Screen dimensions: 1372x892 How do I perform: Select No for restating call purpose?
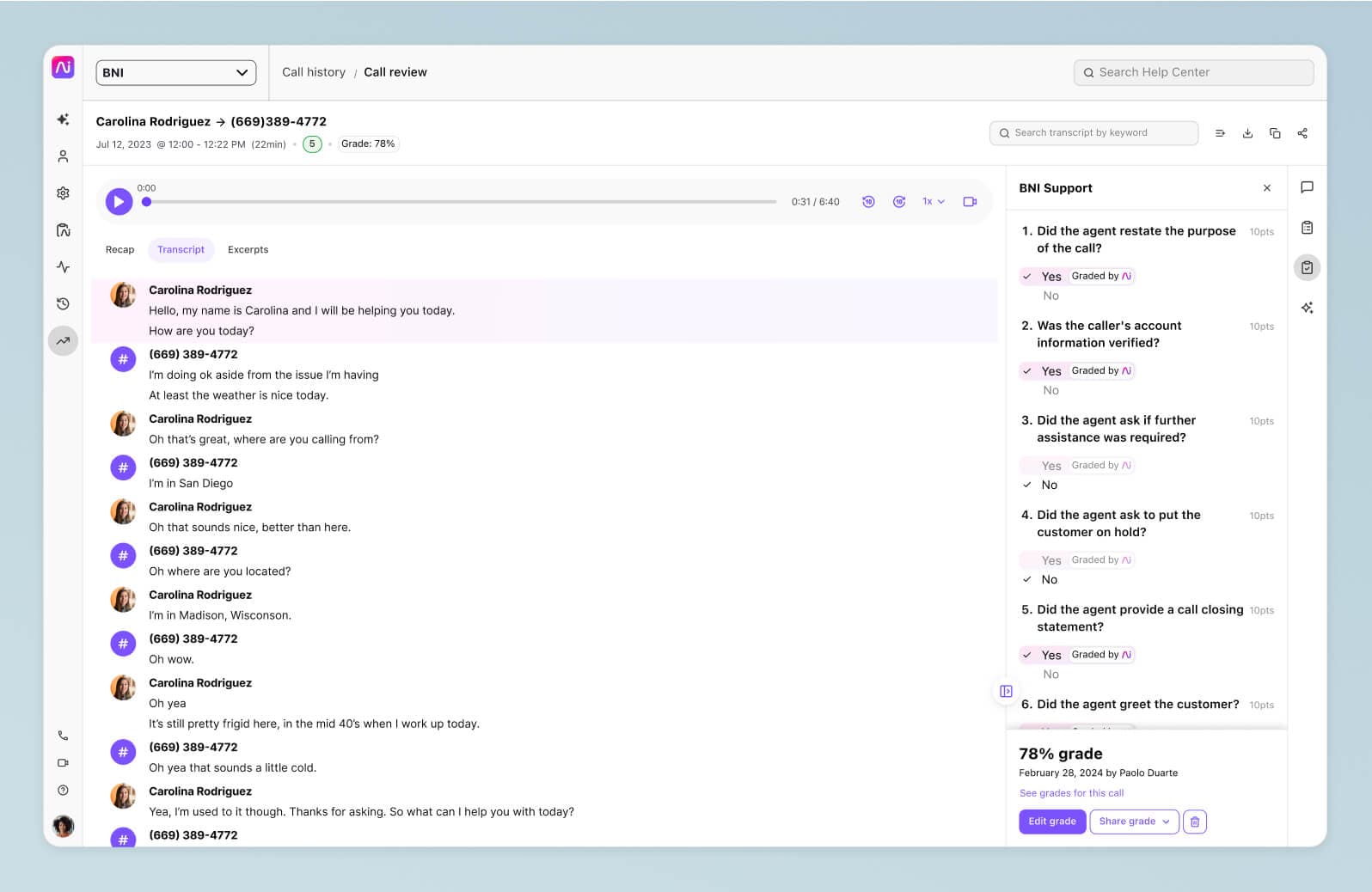1050,296
